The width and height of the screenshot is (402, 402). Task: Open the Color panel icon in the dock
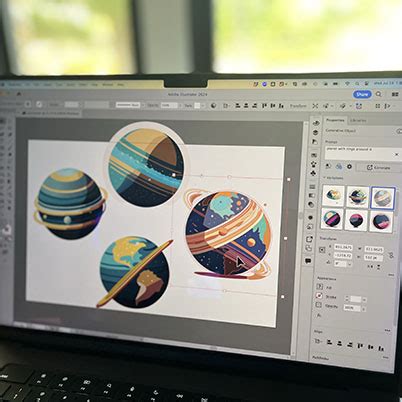point(316,123)
